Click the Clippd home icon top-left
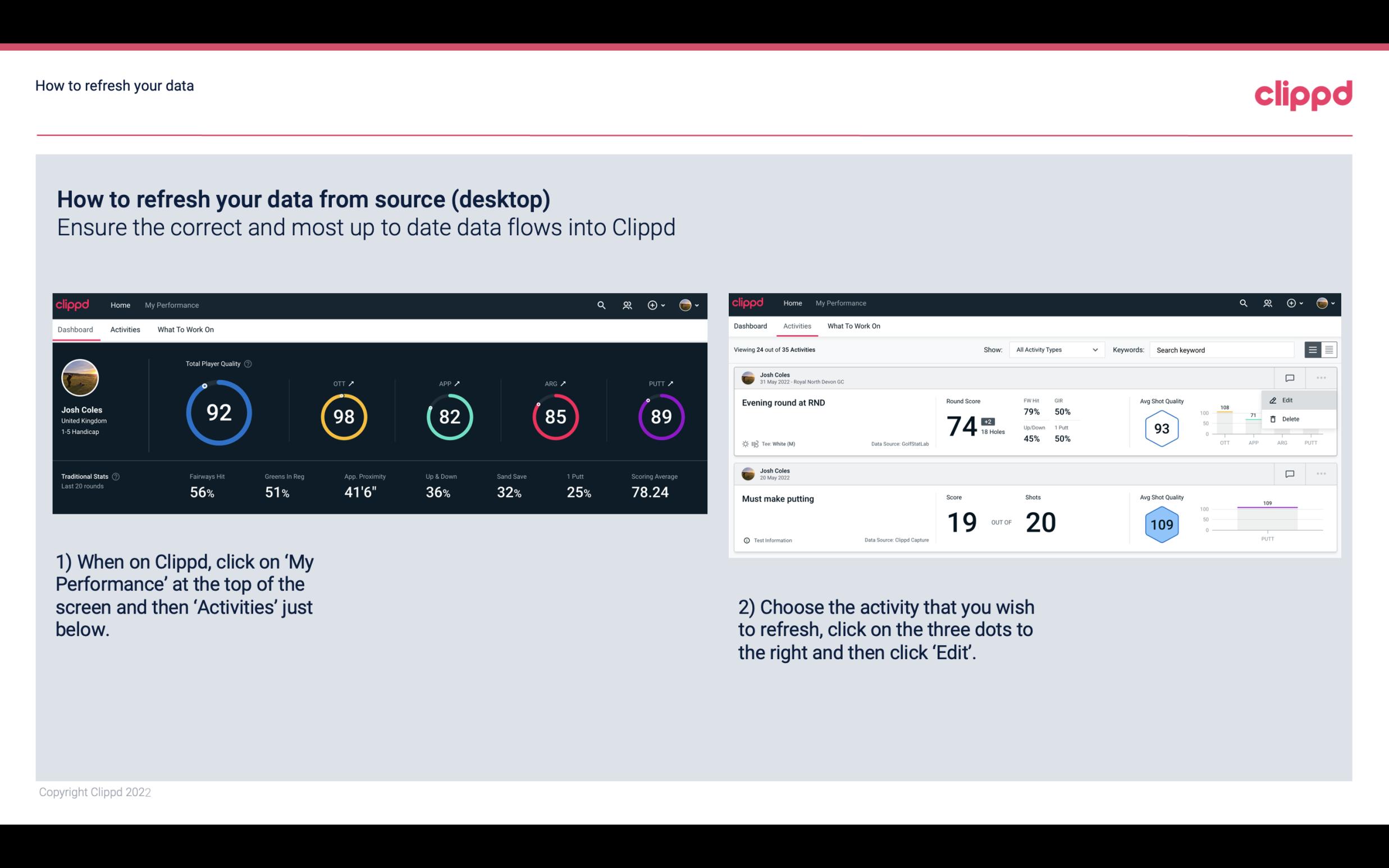The width and height of the screenshot is (1389, 868). 73,304
